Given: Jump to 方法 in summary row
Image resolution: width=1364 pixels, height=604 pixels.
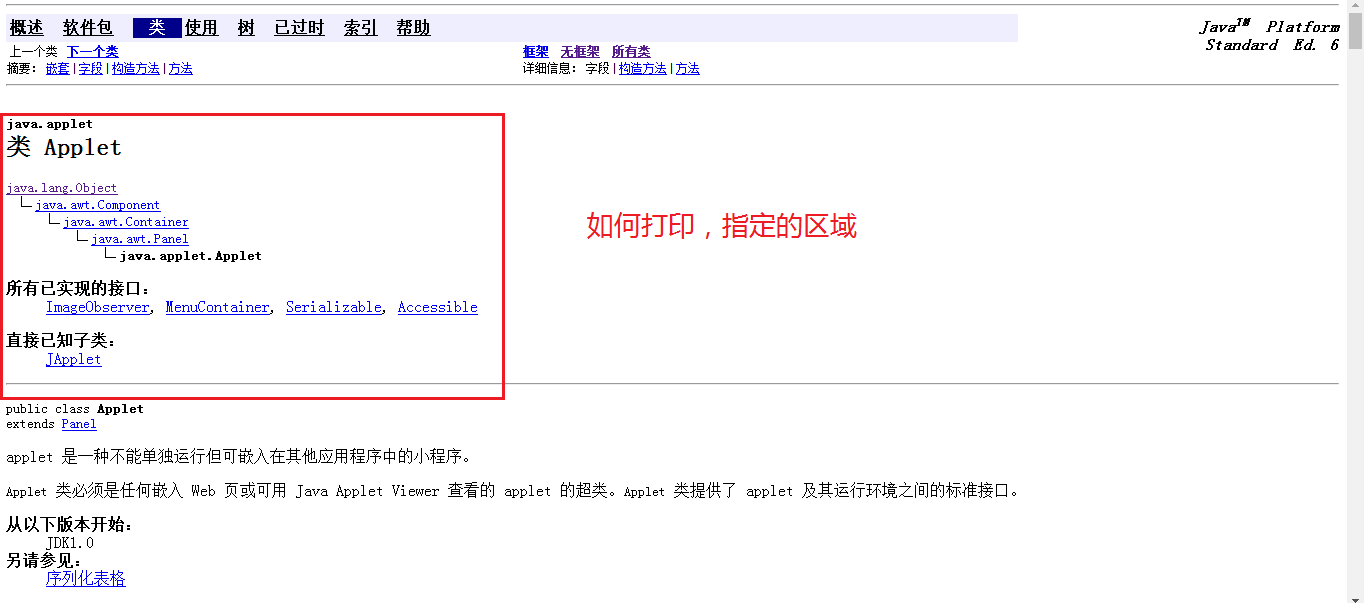Looking at the screenshot, I should (180, 69).
